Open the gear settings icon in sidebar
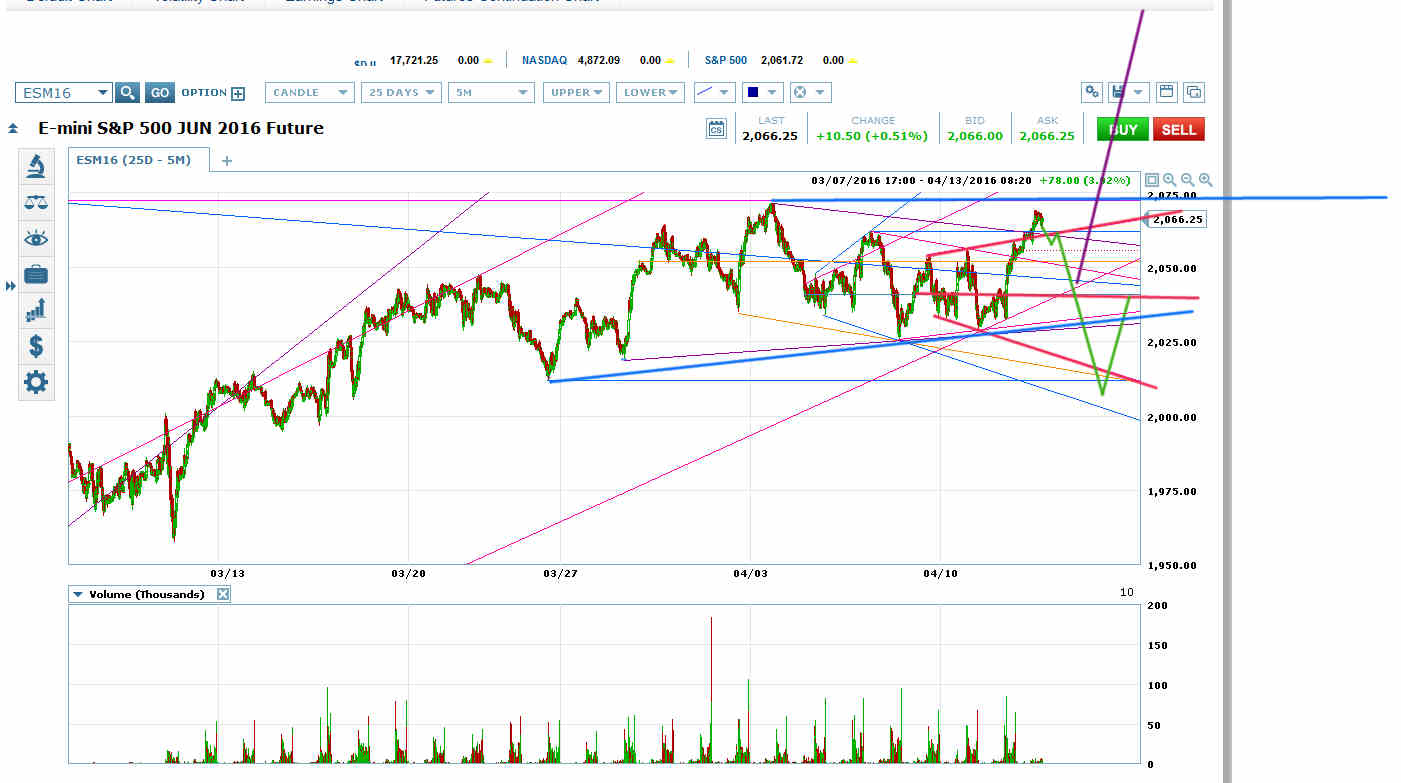This screenshot has width=1401, height=783. (x=36, y=382)
